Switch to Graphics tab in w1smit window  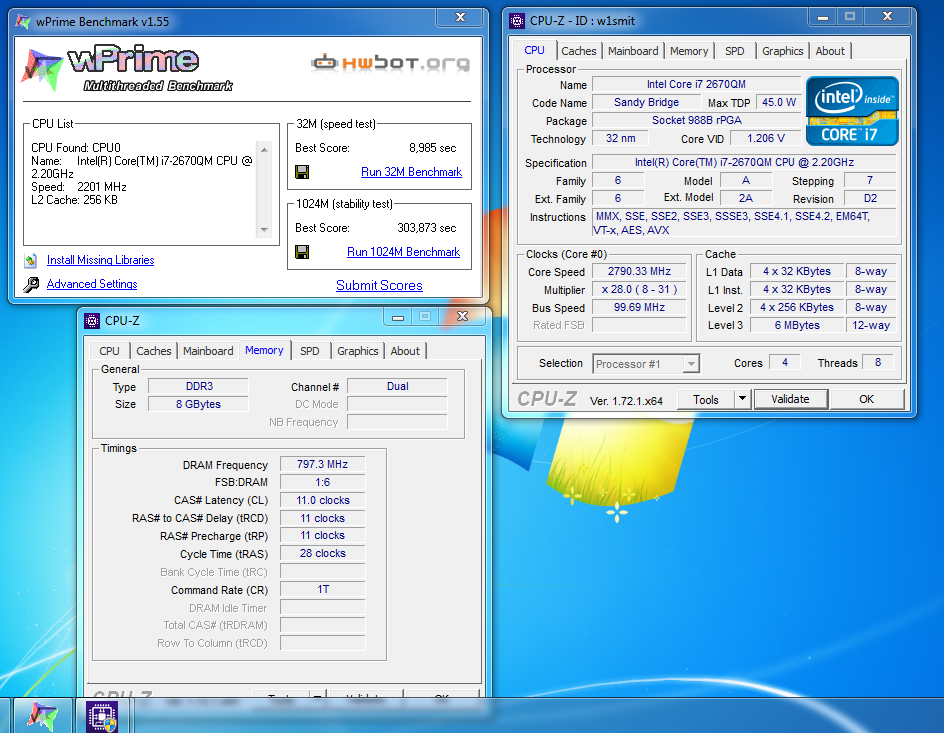pos(782,51)
